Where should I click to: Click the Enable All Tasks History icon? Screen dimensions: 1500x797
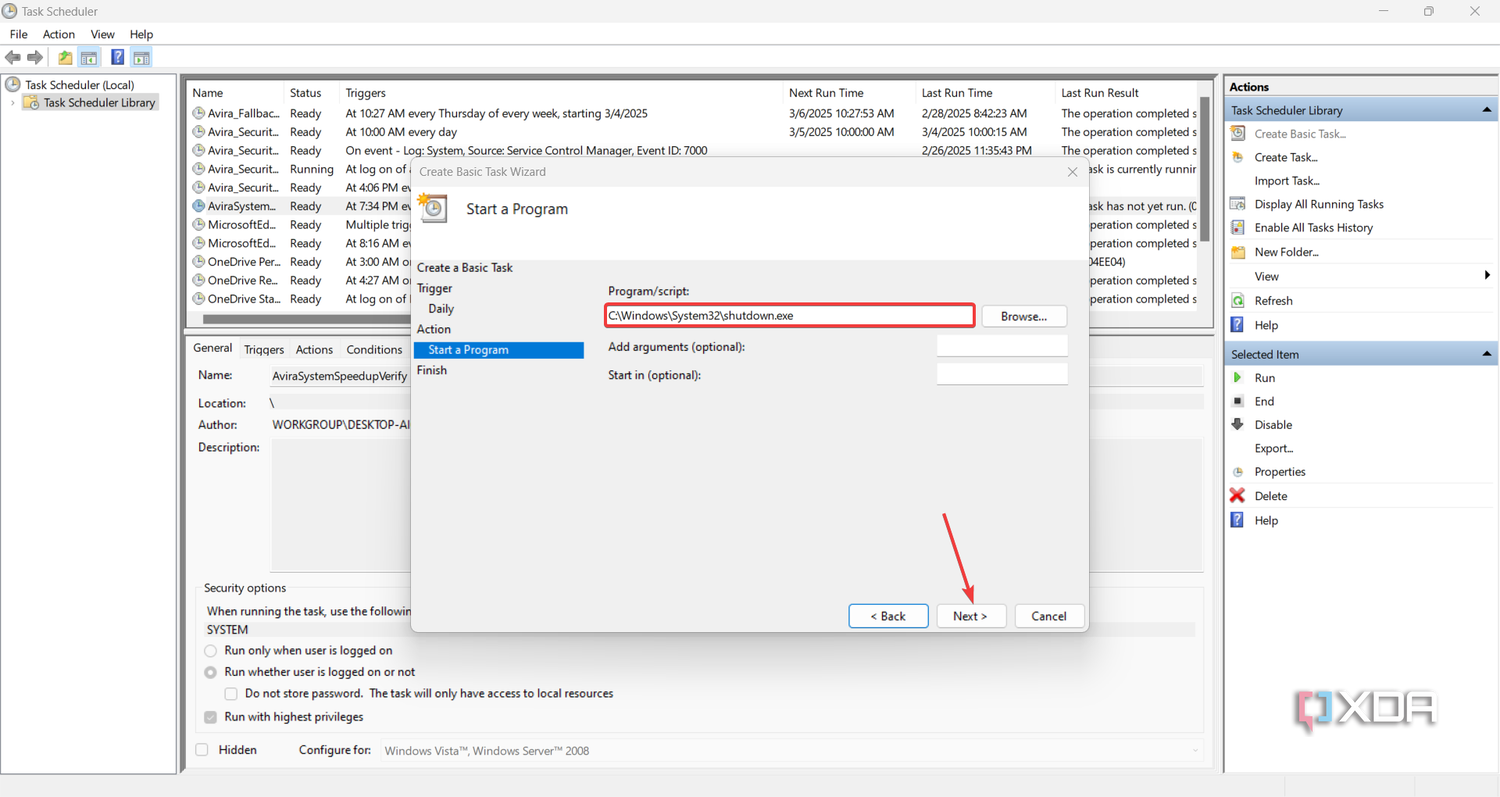(1238, 228)
